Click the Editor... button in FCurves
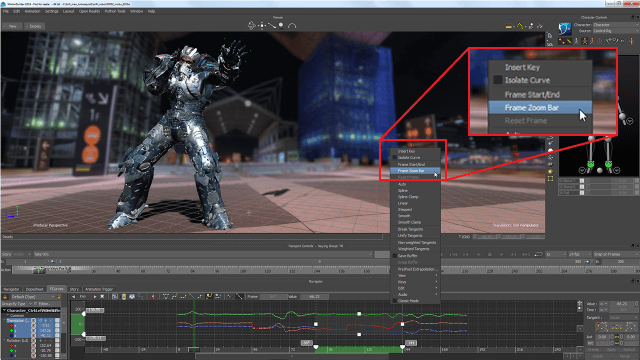The image size is (640, 360). [44, 304]
